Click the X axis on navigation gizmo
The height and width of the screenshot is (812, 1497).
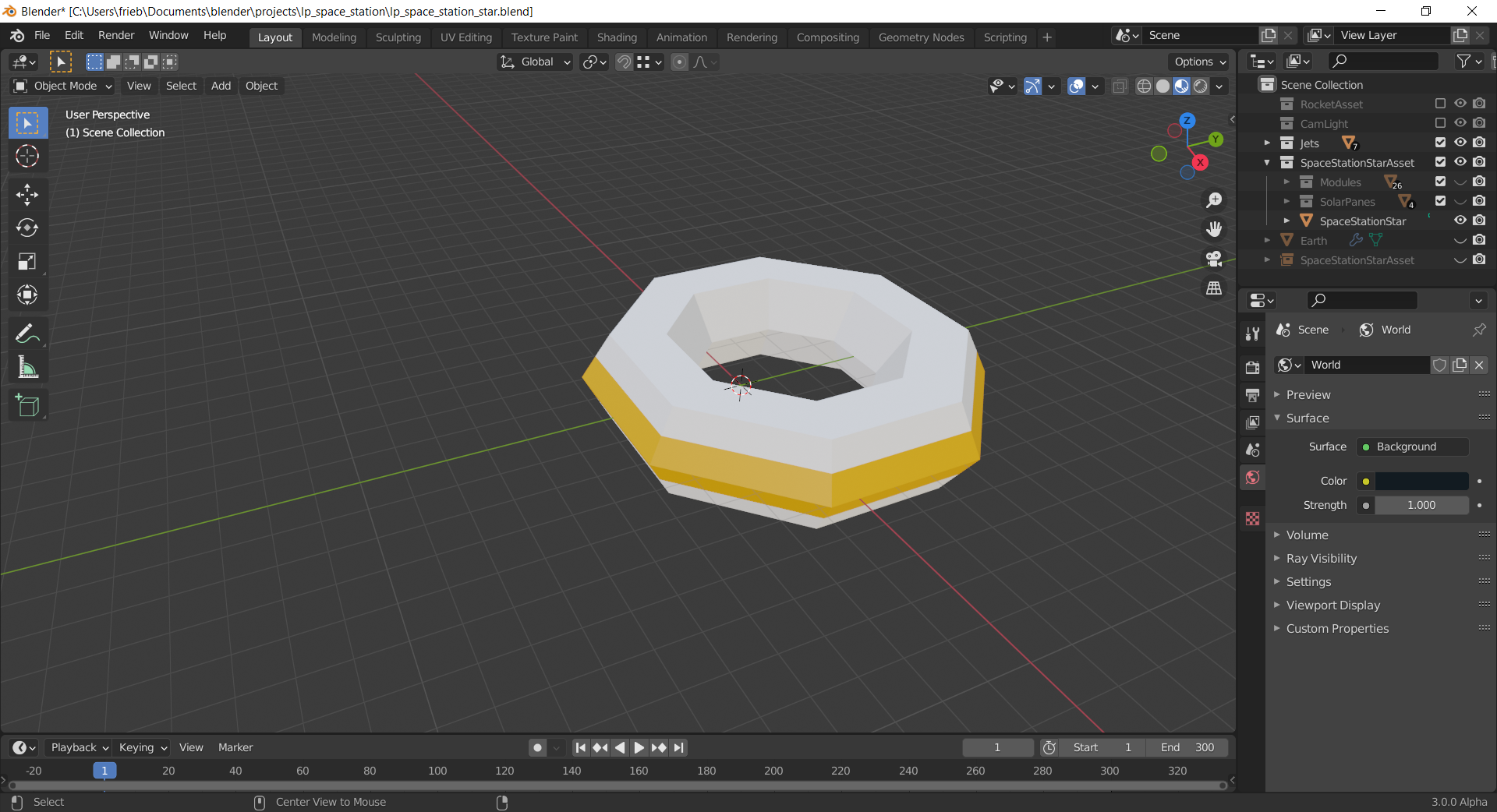1200,162
